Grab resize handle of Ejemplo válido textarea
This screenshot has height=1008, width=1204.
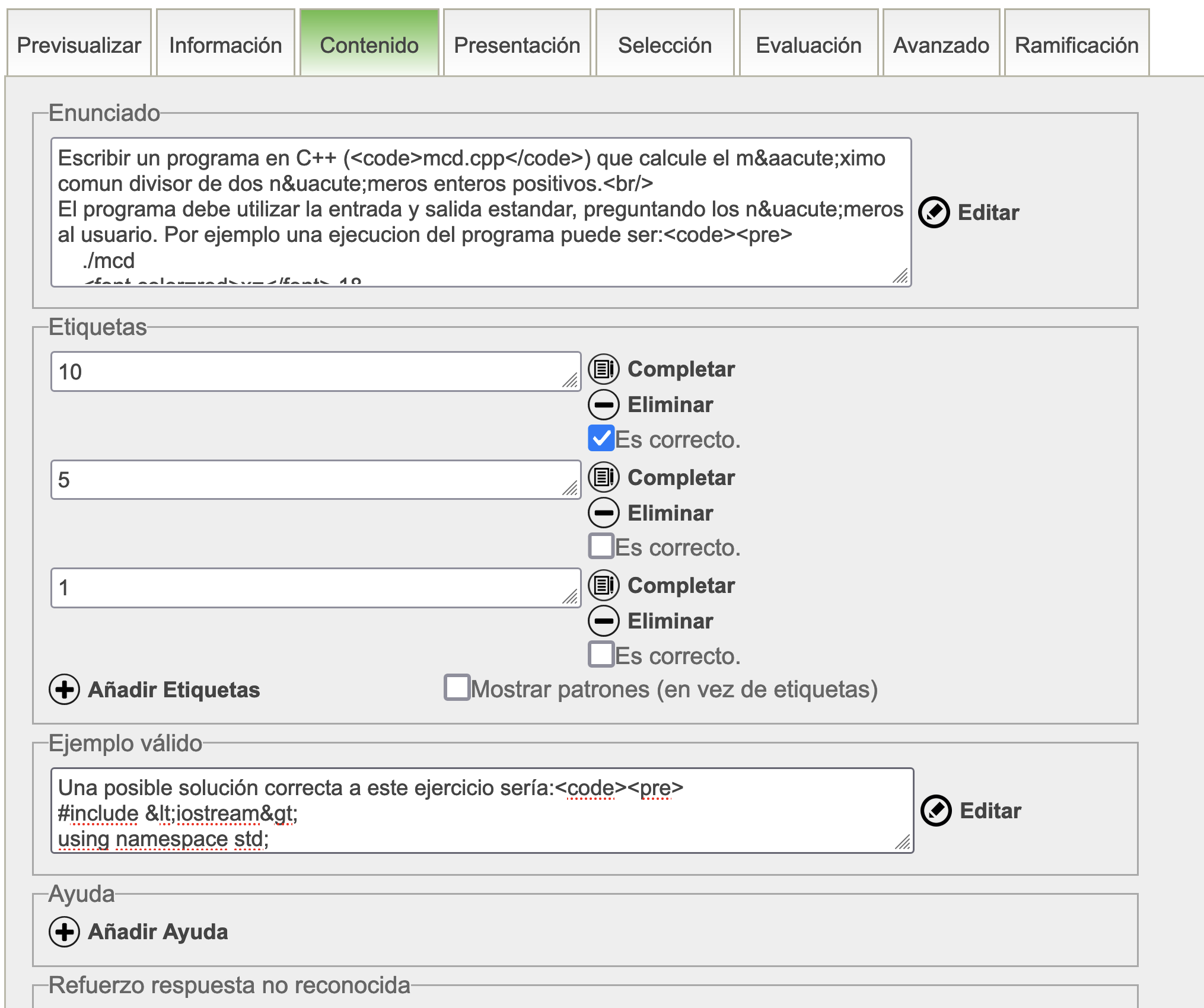903,842
